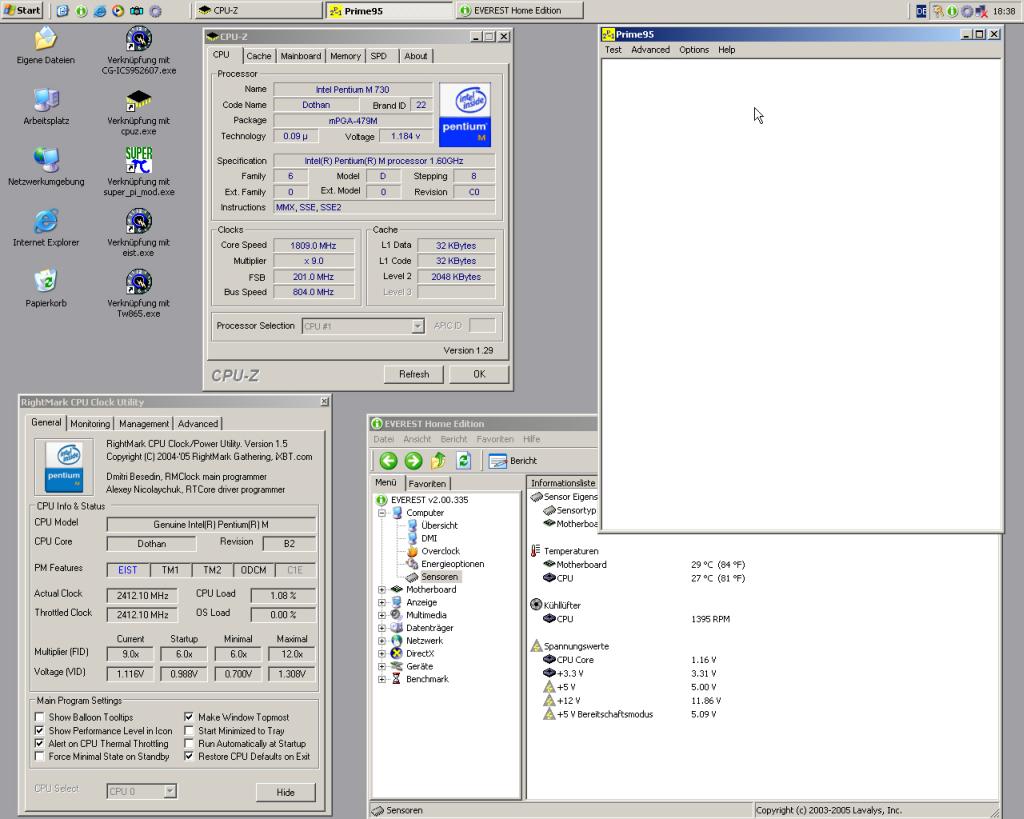Screen dimensions: 1024x819
Task: Click Core Speed value field in CPU-Z
Action: pyautogui.click(x=313, y=246)
